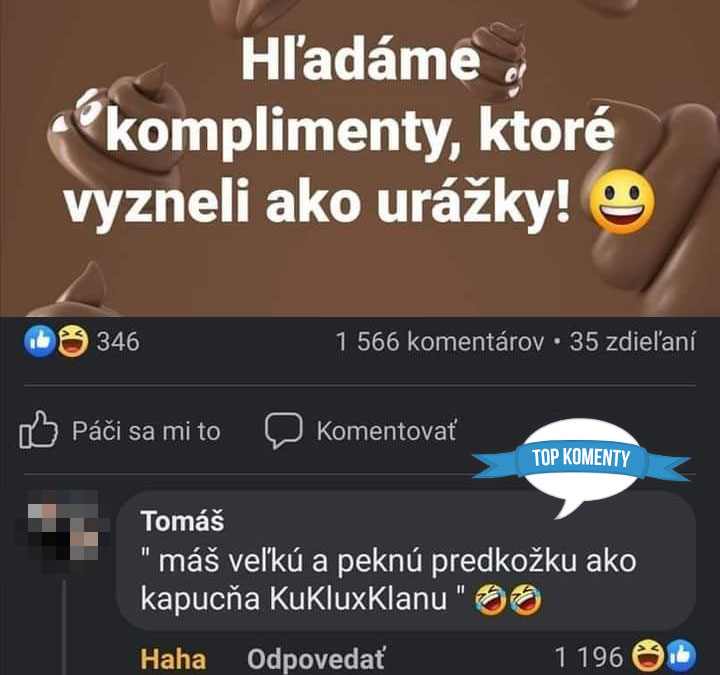720x675 pixels.
Task: Click the laughing reaction beside 1 196
Action: [x=647, y=656]
